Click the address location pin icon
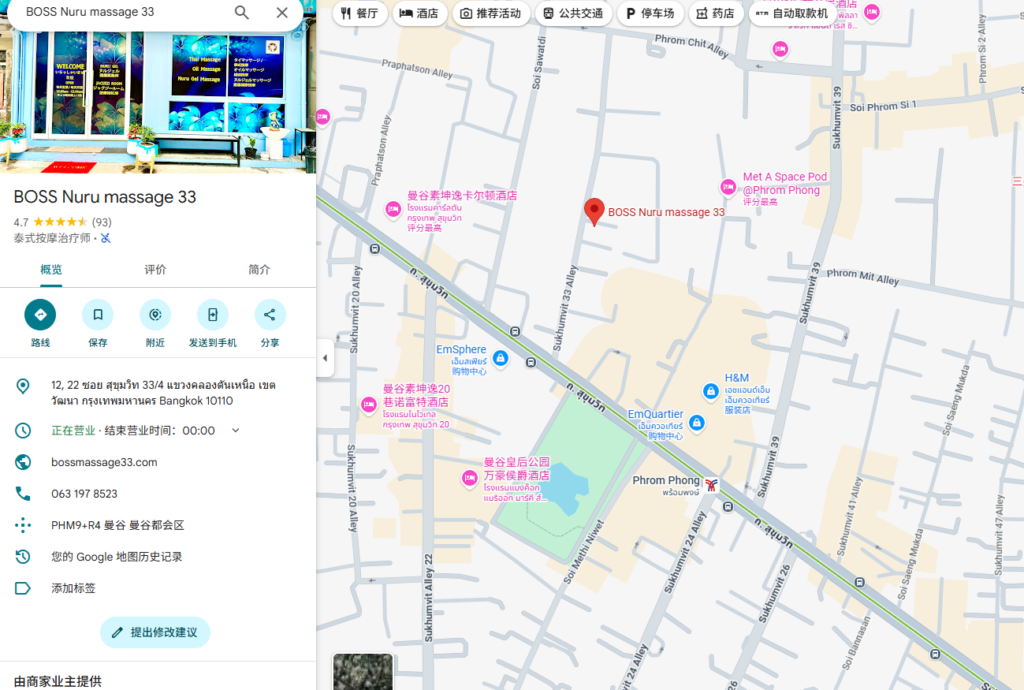This screenshot has height=690, width=1024. (23, 386)
